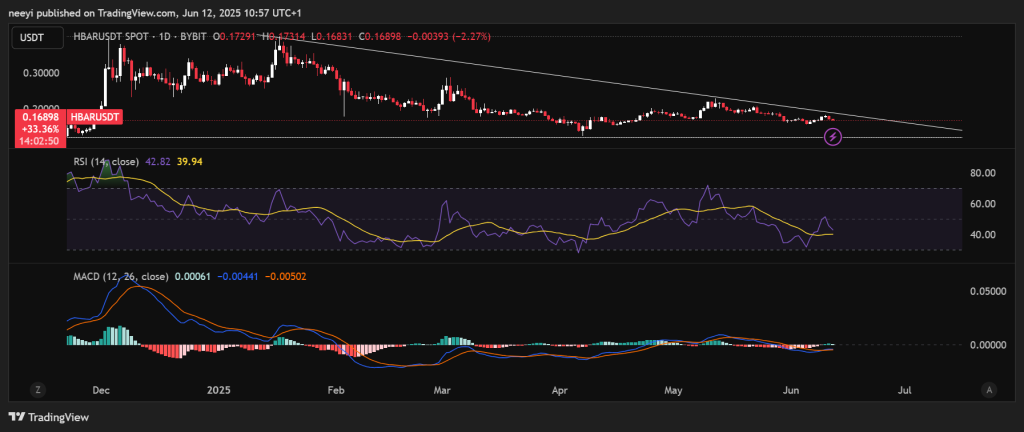
Task: Click the 80.00 RSI scale label
Action: pos(982,173)
